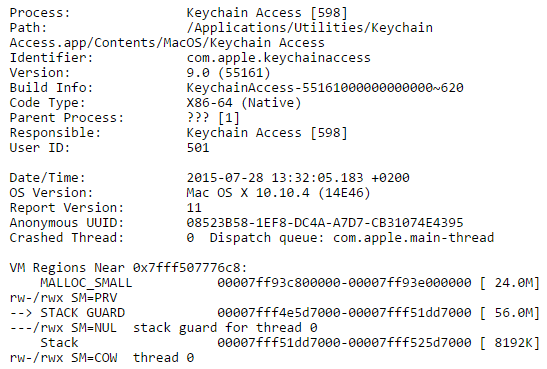The image size is (547, 369).
Task: Click the date 2015-07-28 13:32:05.183
Action: pos(275,178)
